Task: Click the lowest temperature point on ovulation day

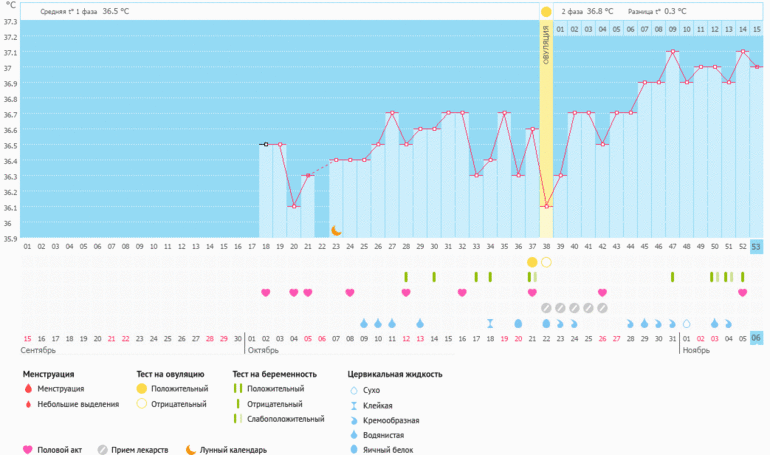Action: pyautogui.click(x=546, y=207)
